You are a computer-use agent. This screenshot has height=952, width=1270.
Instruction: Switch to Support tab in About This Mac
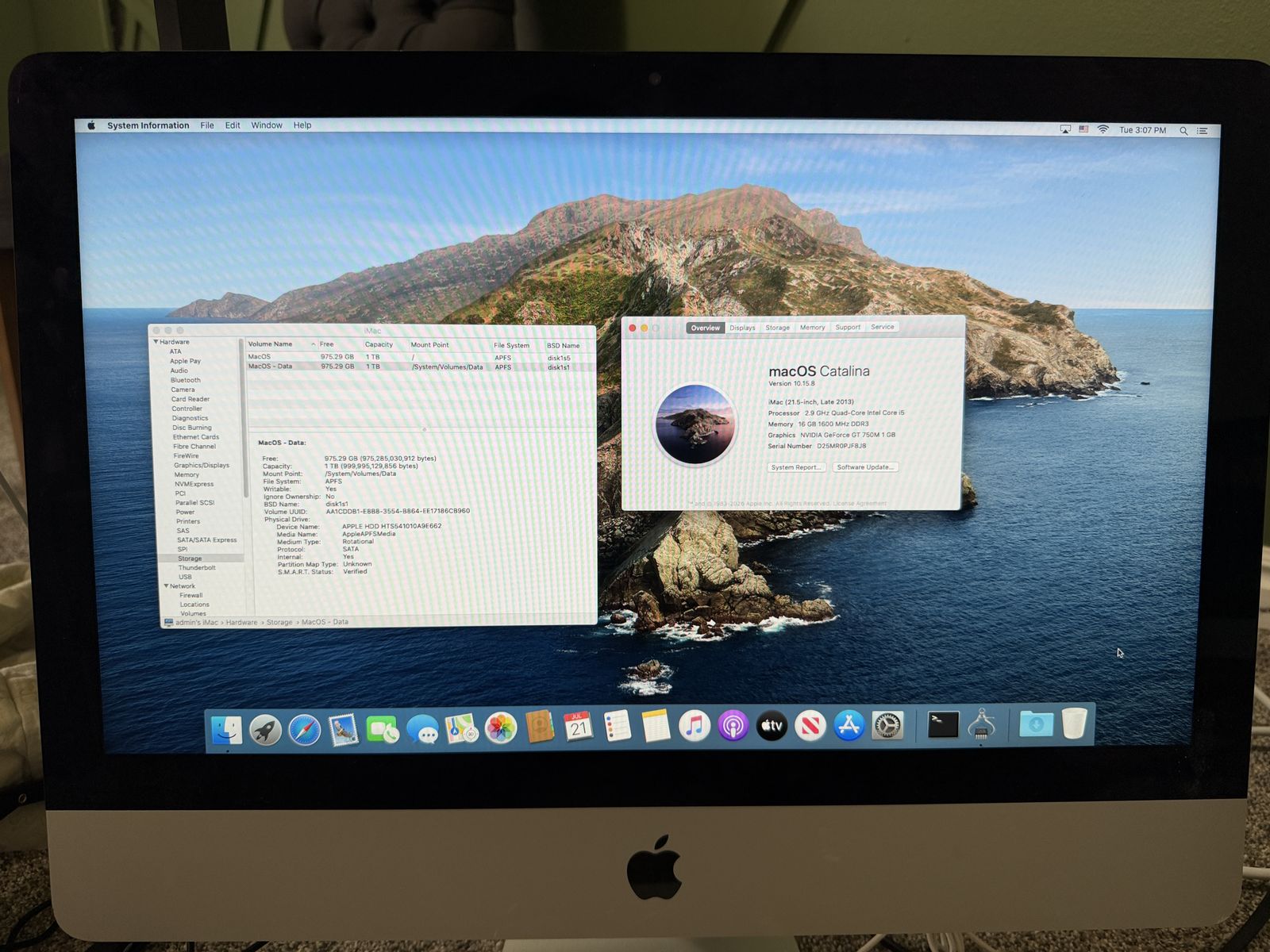[848, 327]
